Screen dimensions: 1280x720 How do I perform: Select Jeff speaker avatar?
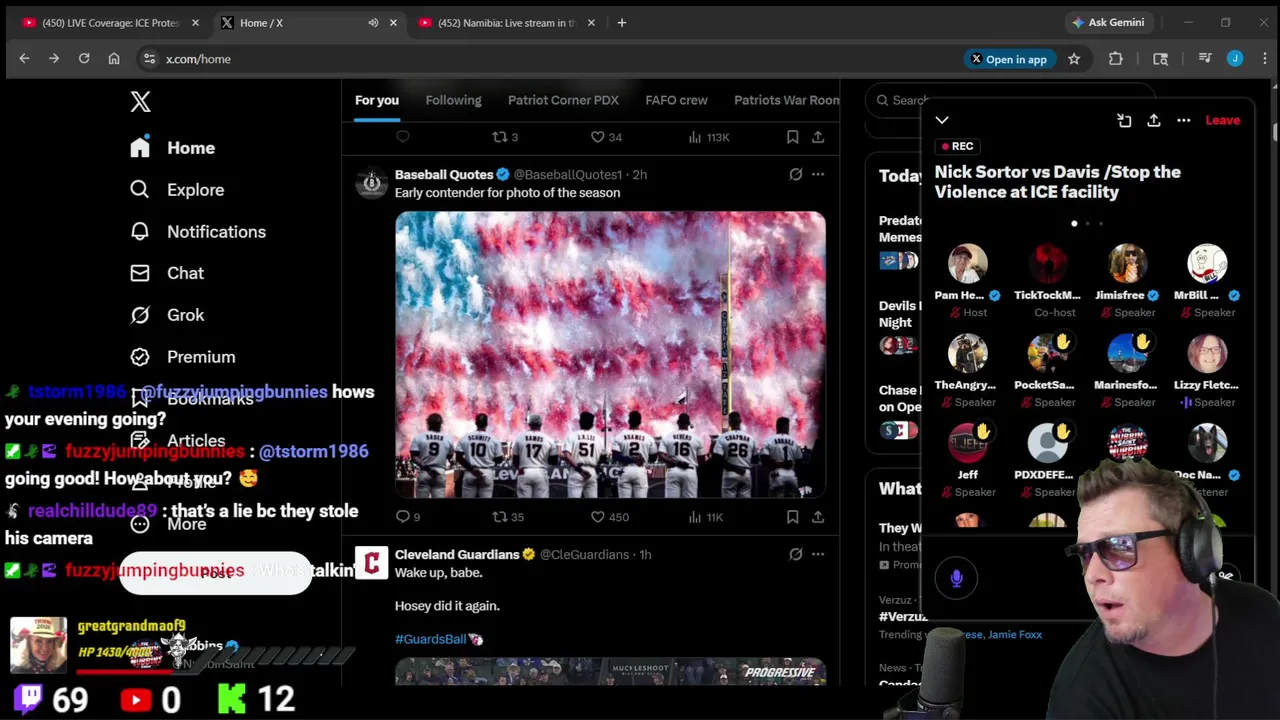(x=967, y=444)
